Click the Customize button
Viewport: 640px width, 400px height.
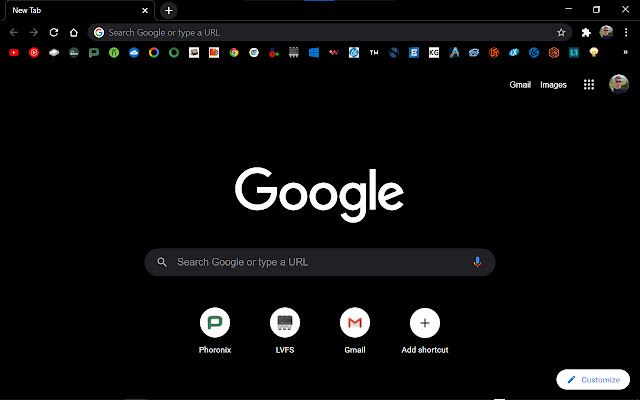[x=593, y=380]
